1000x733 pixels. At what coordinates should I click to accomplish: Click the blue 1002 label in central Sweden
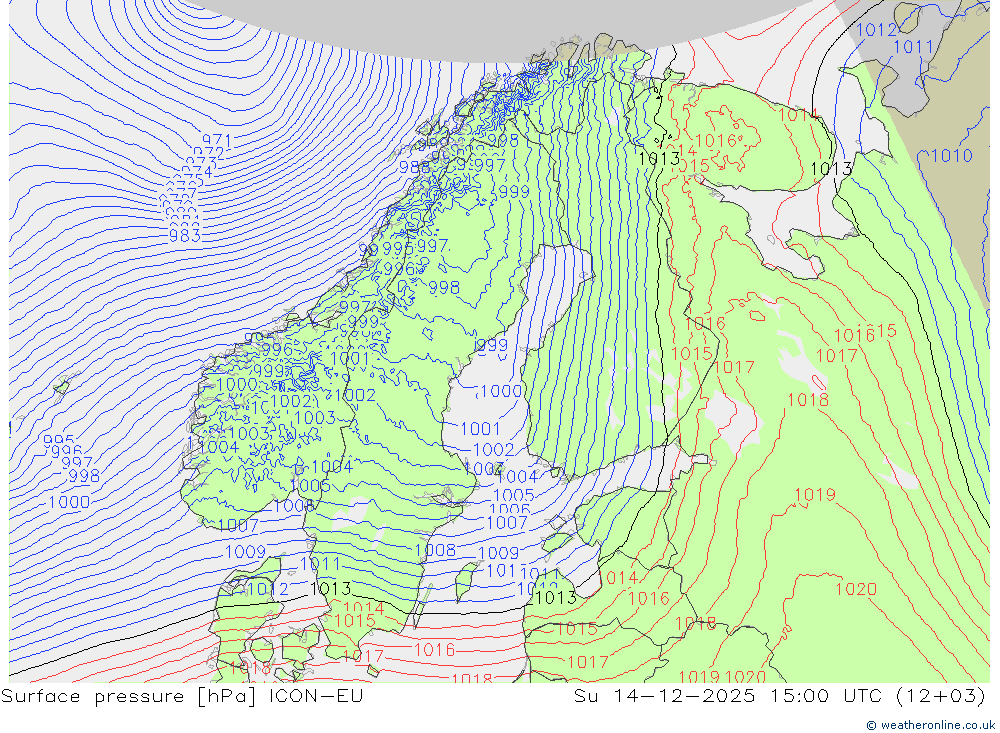tap(355, 395)
